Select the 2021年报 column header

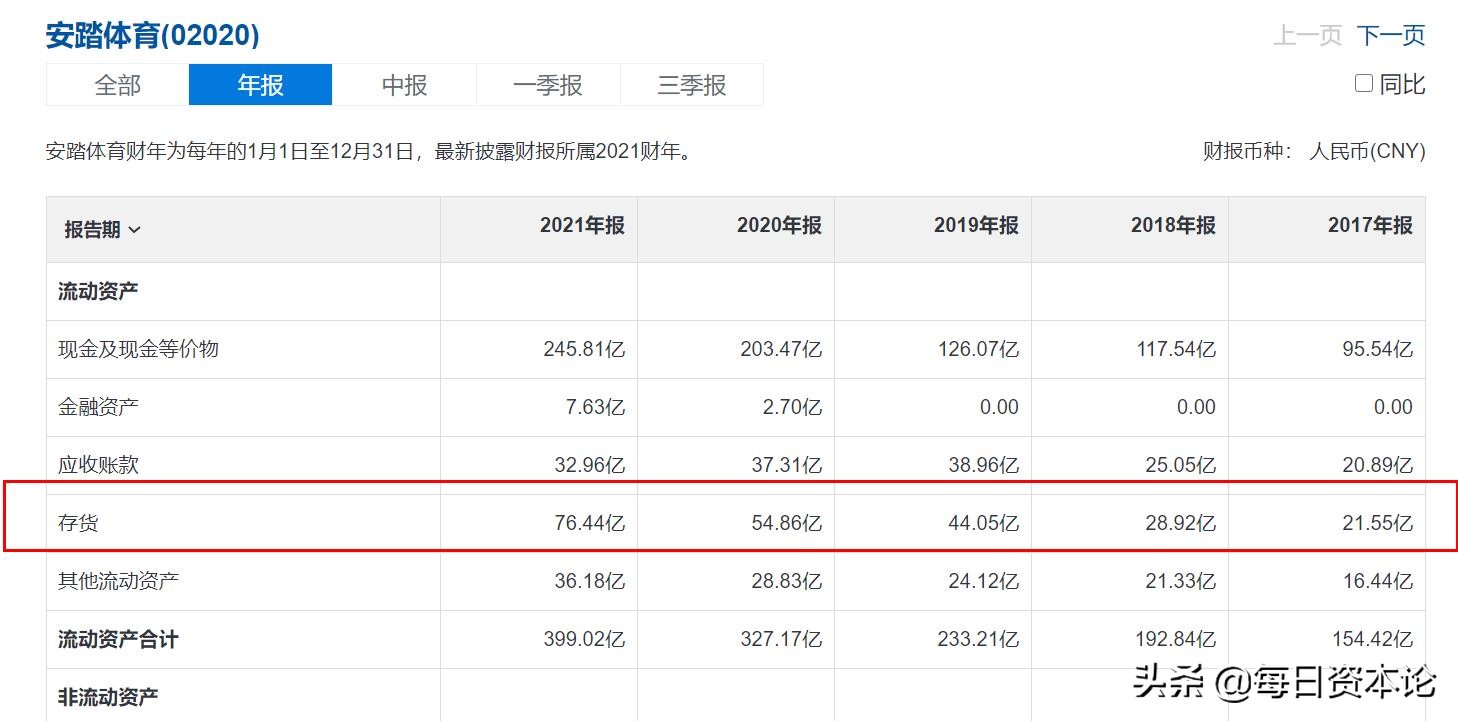[582, 226]
